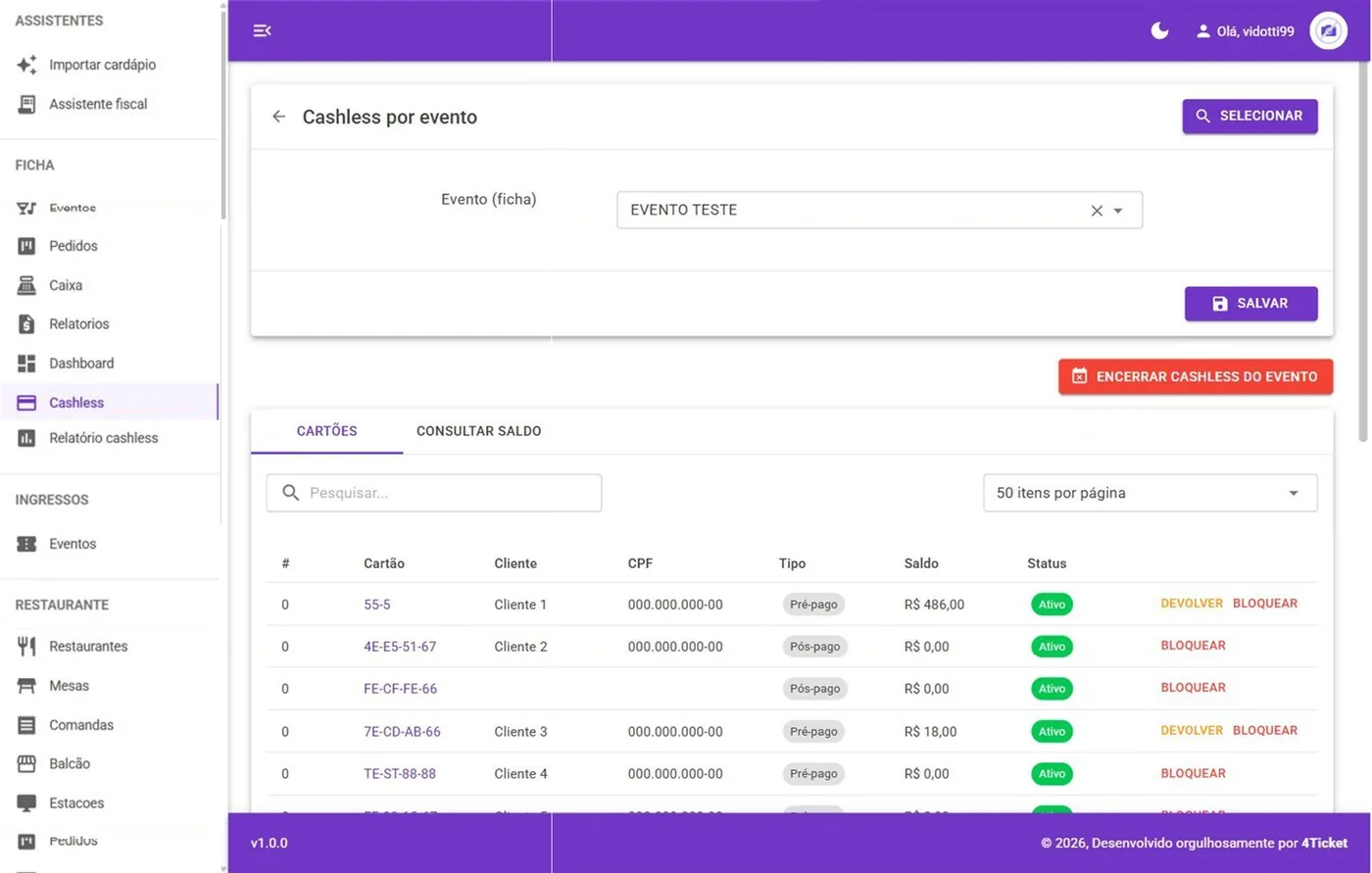Click the 4Ticket link in footer
This screenshot has width=1372, height=873.
pyautogui.click(x=1324, y=843)
